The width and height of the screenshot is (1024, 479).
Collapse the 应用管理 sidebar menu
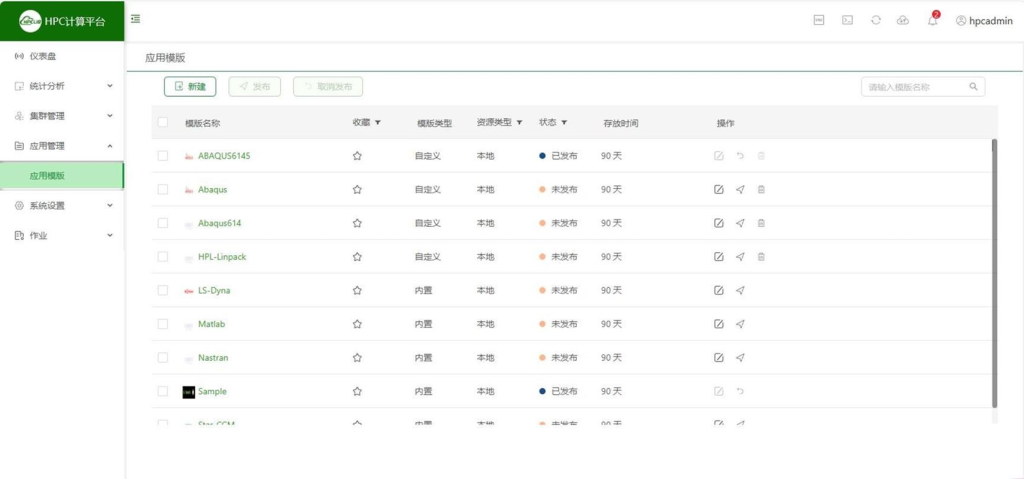62,146
